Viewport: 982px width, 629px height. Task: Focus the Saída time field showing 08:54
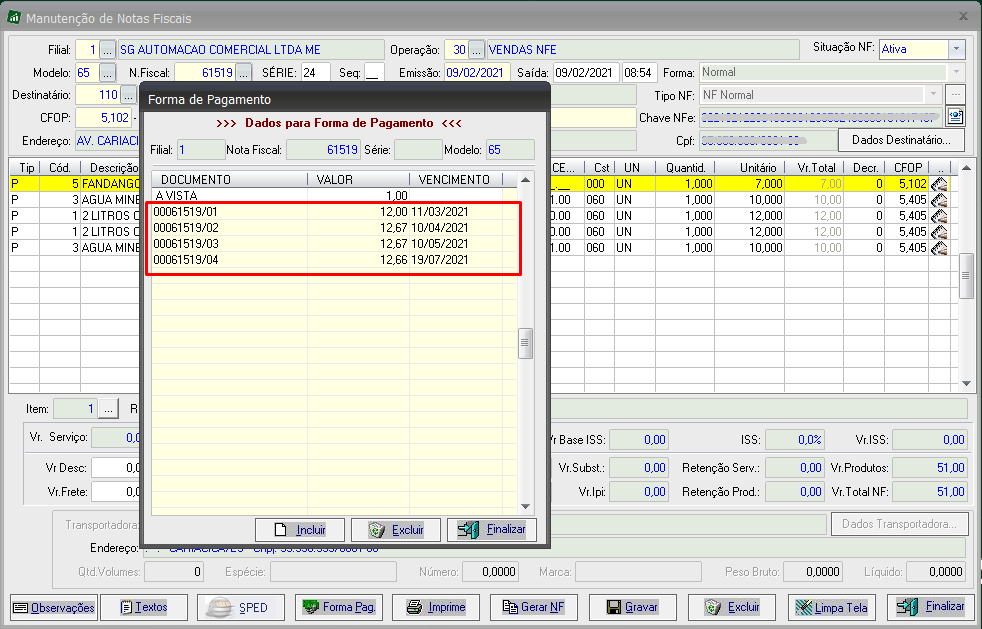pos(639,73)
